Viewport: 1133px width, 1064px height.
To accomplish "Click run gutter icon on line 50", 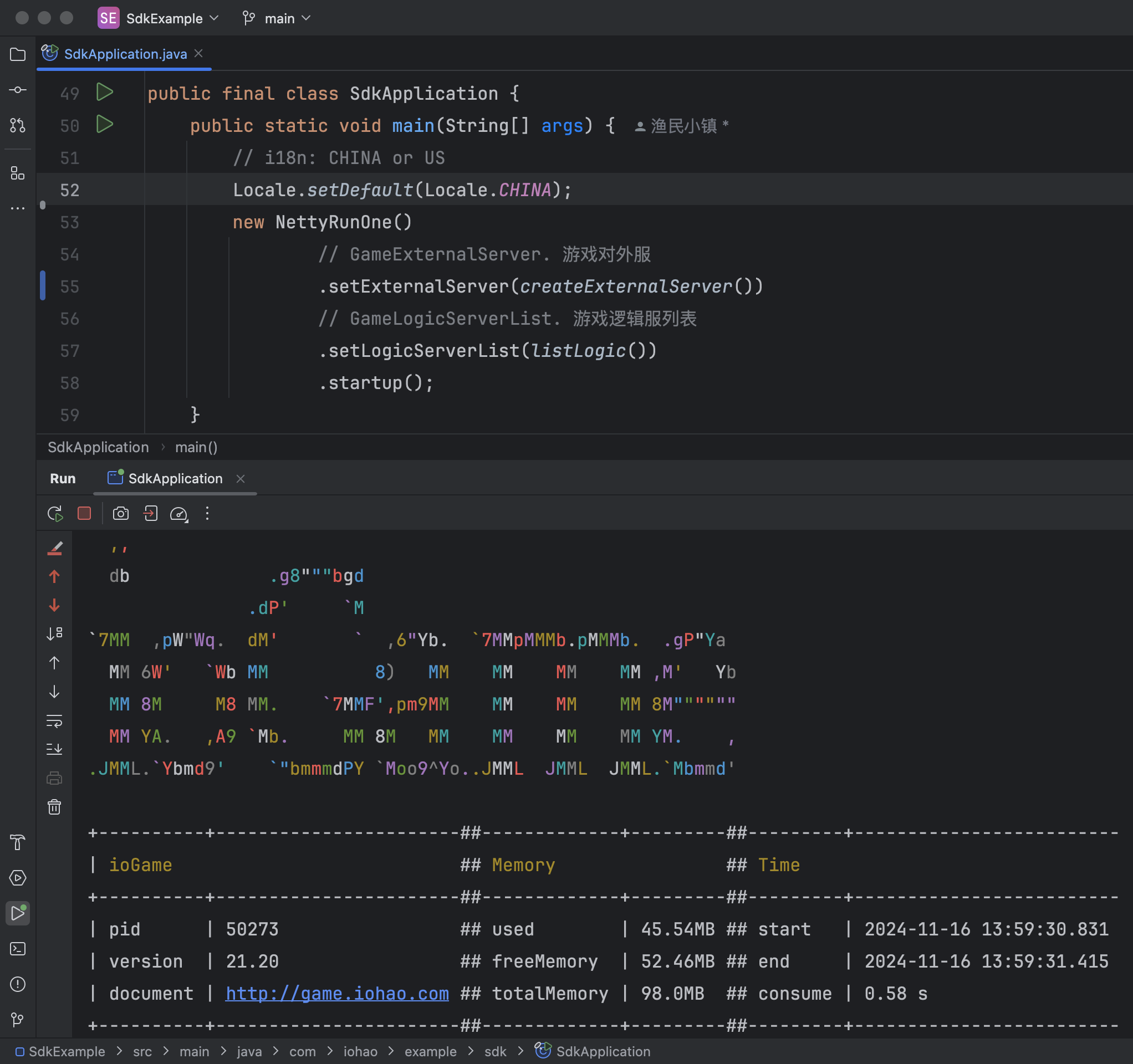I will pyautogui.click(x=104, y=124).
